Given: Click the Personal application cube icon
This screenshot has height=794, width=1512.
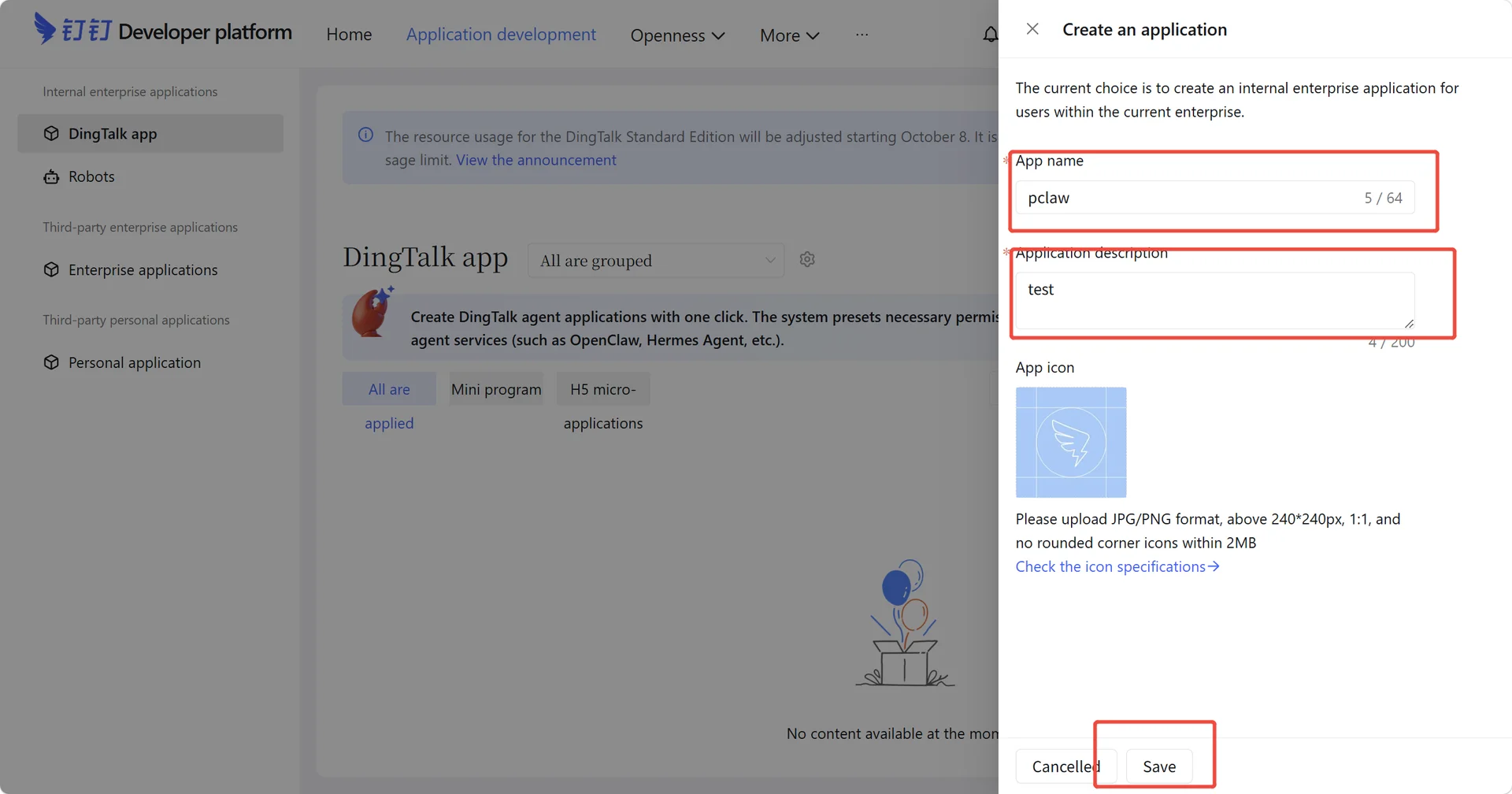Looking at the screenshot, I should pos(51,362).
